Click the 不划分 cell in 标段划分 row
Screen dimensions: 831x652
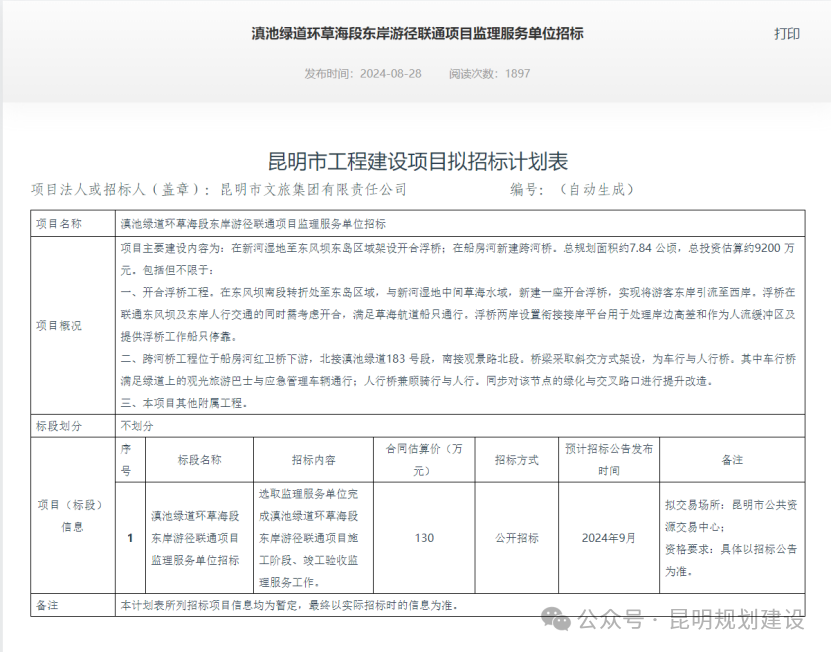[x=137, y=425]
